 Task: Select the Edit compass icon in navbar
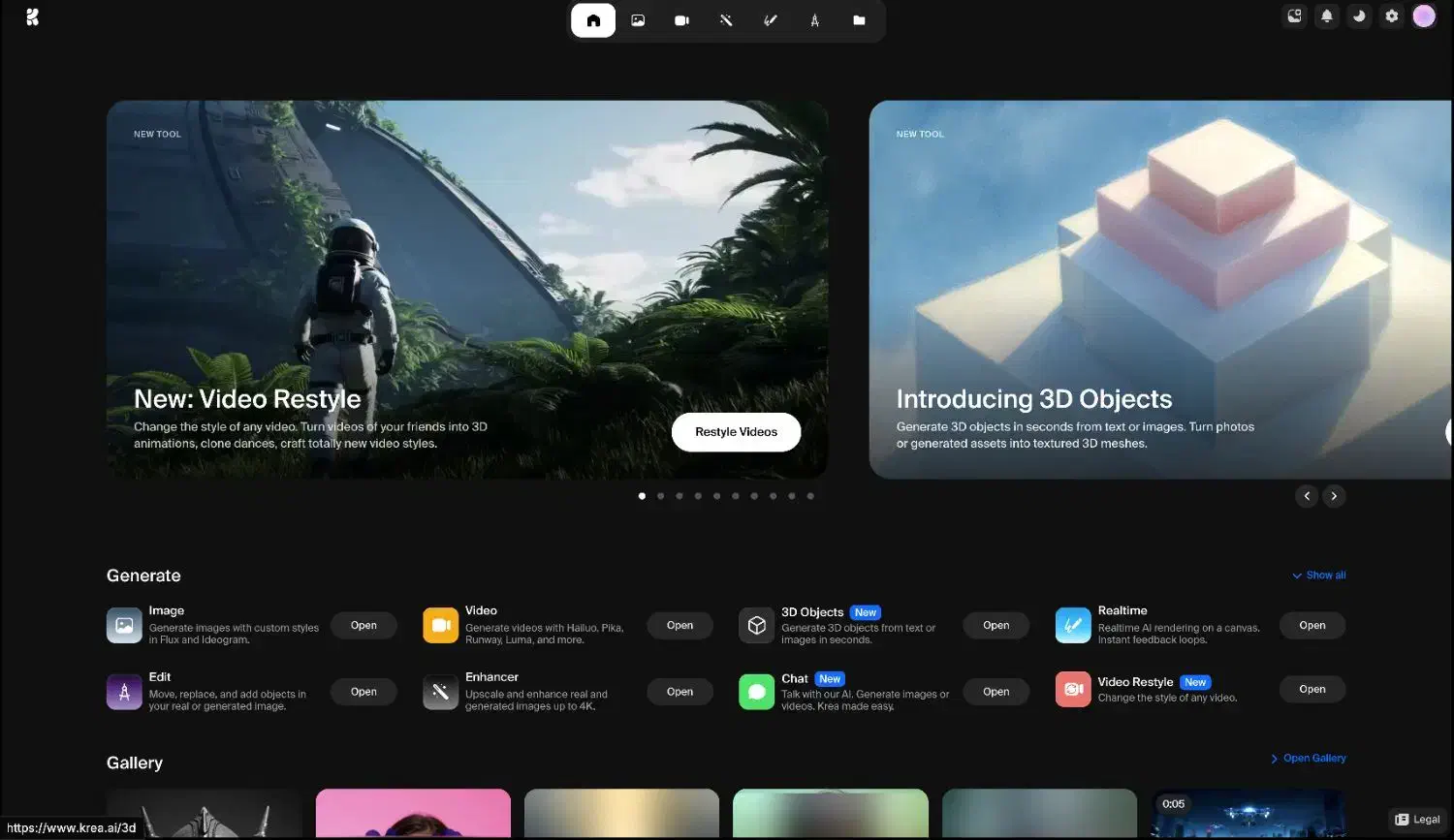(814, 20)
